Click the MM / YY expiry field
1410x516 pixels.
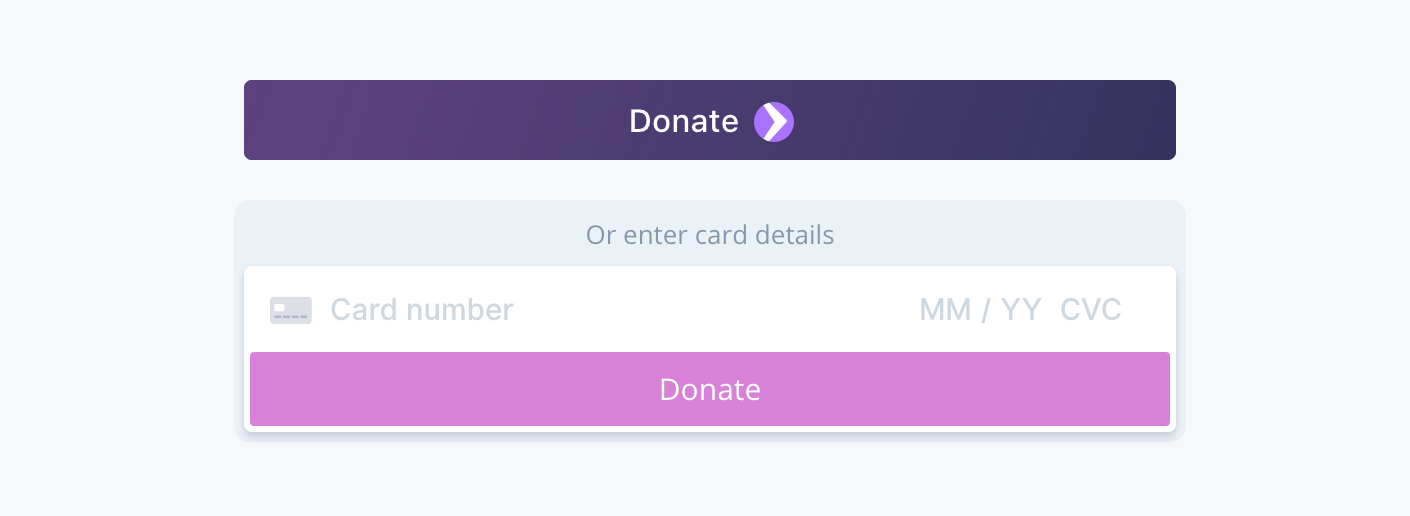click(980, 310)
